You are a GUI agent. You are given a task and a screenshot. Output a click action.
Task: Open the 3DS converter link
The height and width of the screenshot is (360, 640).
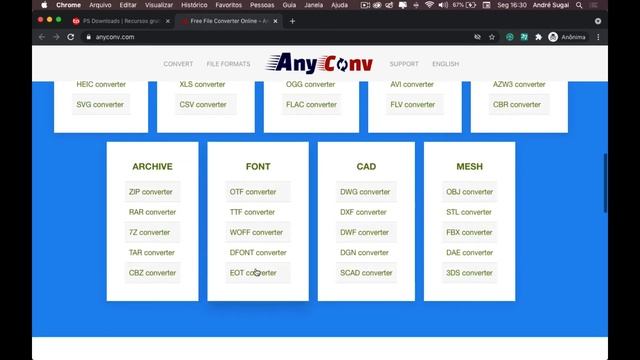coord(469,273)
